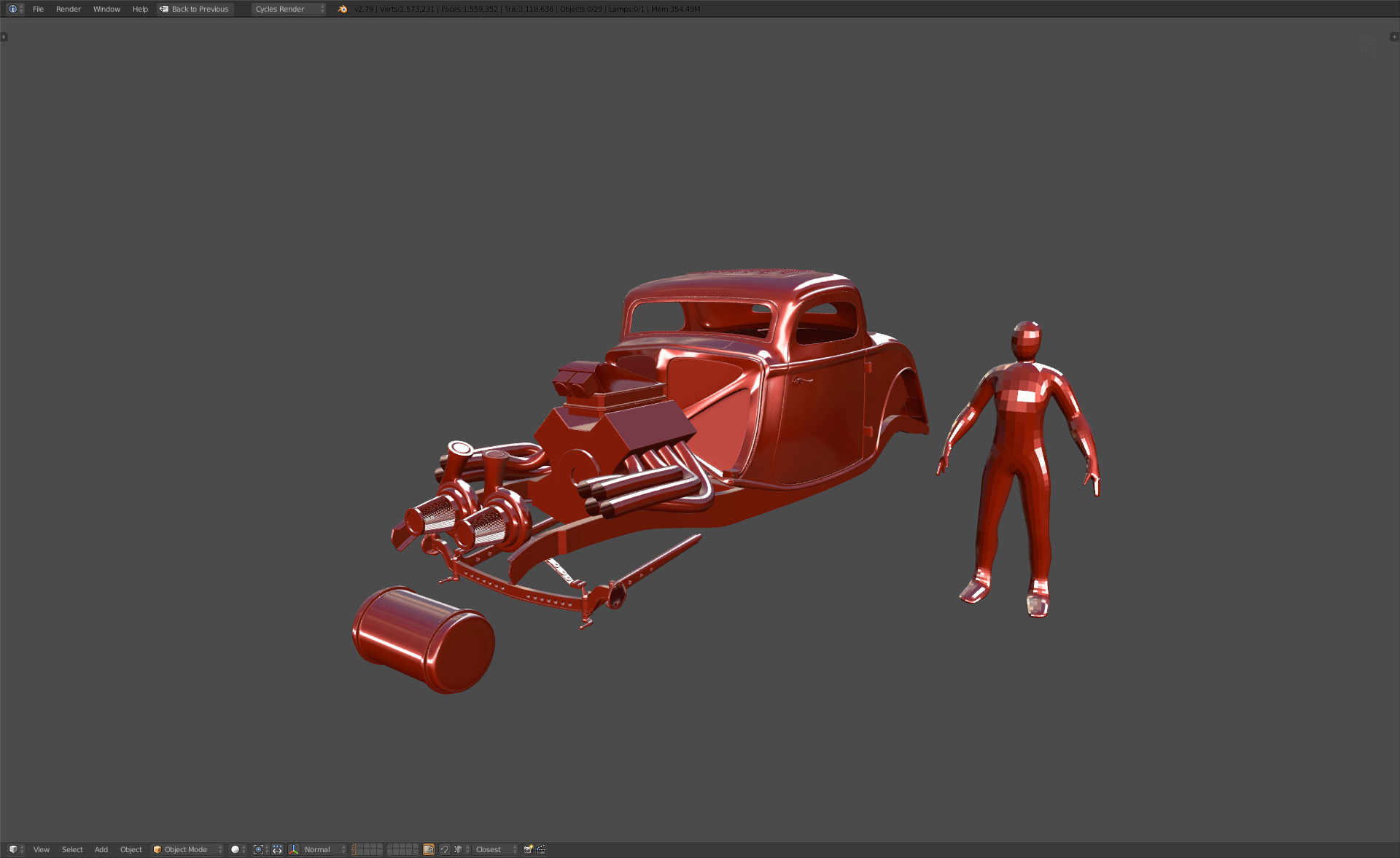Toggle the lock layers to scene button
This screenshot has width=1400, height=858.
click(x=429, y=849)
